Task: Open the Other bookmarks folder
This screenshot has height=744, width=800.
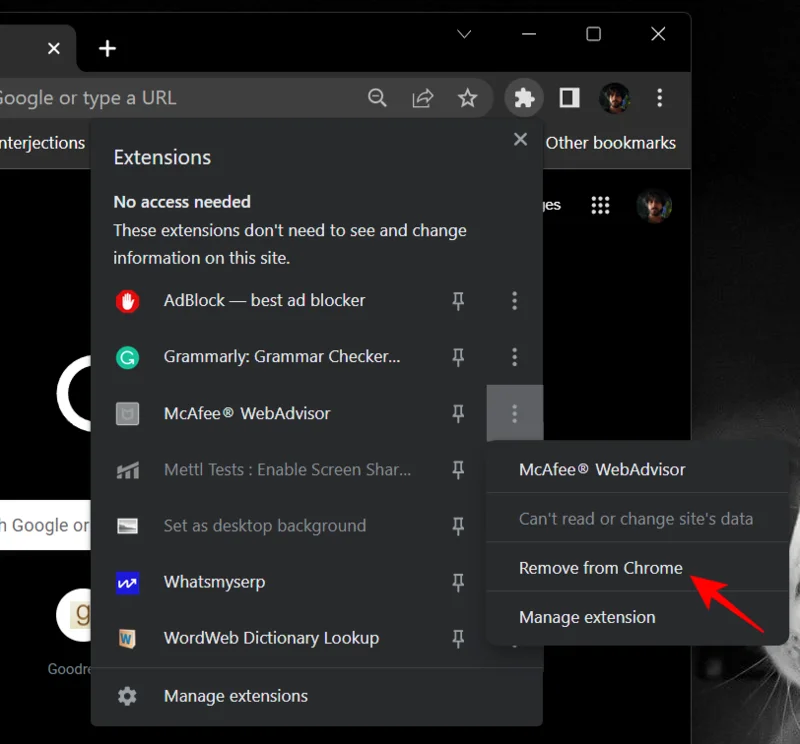Action: 611,142
